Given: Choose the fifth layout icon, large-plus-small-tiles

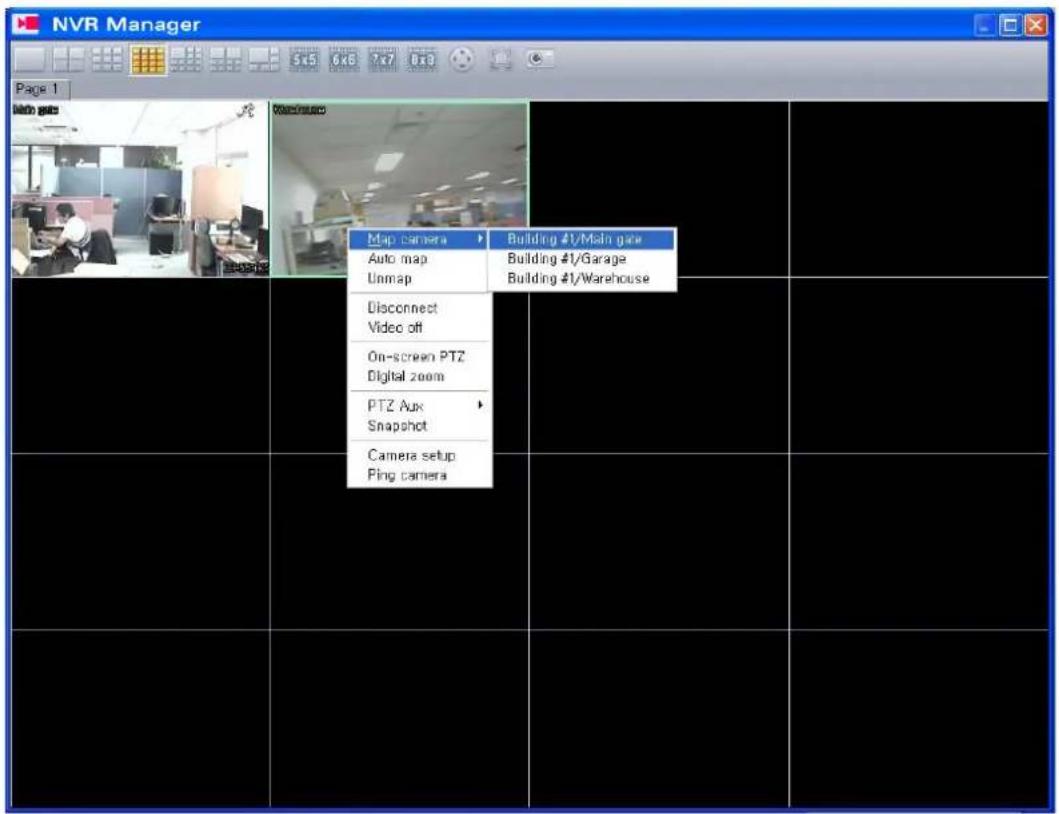Looking at the screenshot, I should [186, 59].
